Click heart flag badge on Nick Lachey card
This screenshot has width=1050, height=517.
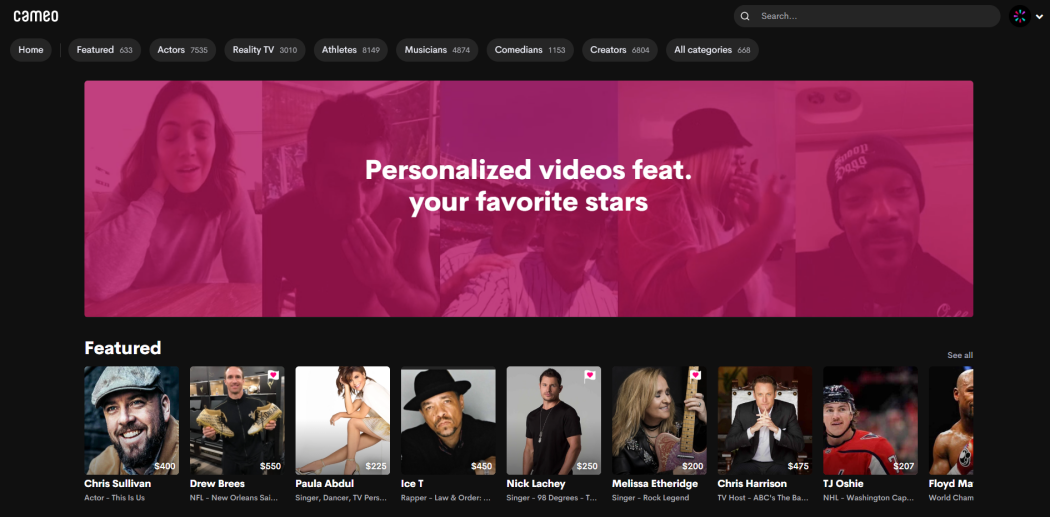pyautogui.click(x=590, y=376)
